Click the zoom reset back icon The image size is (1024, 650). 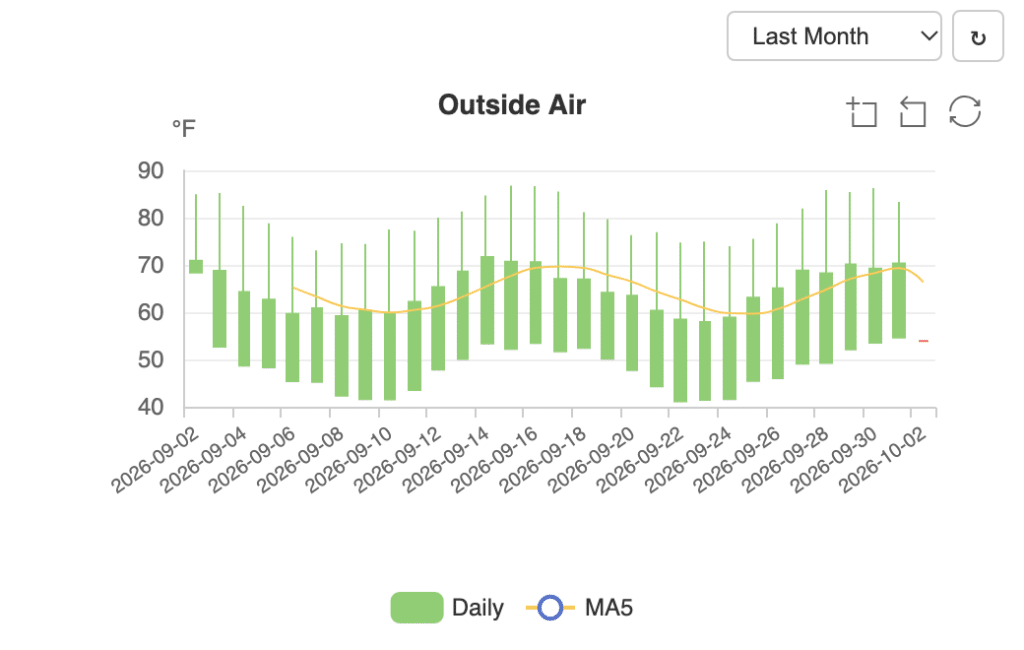912,112
